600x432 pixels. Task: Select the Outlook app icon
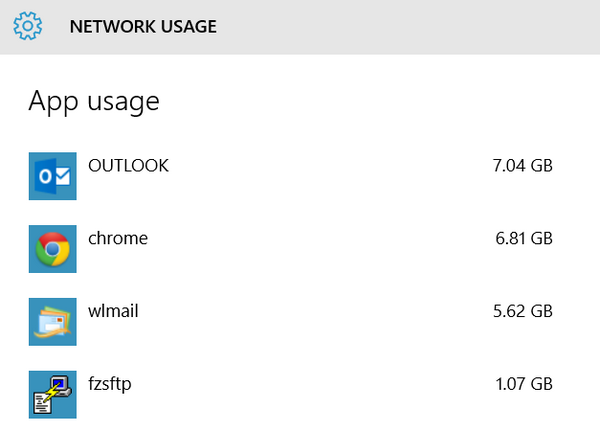(52, 176)
